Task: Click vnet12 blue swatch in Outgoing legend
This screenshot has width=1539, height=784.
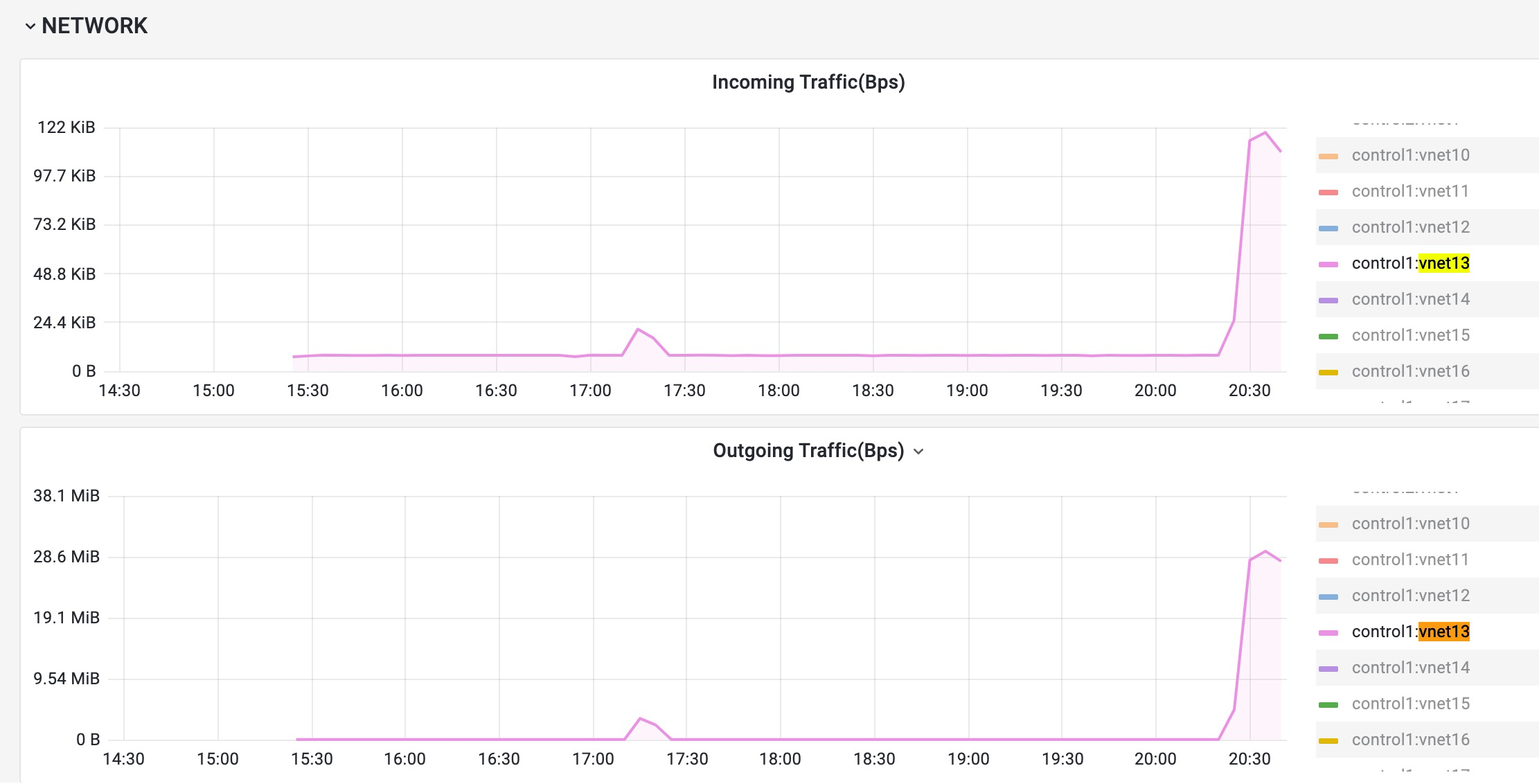Action: coord(1328,596)
